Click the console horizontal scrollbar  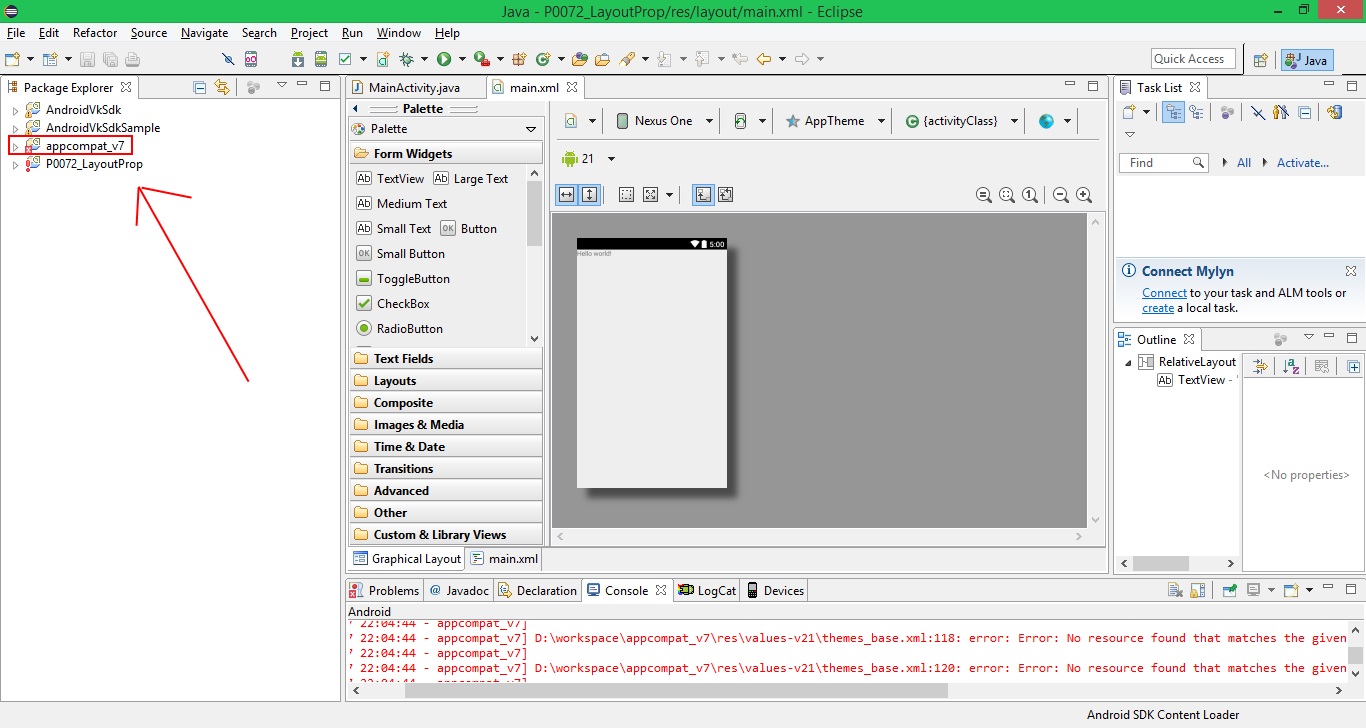pyautogui.click(x=675, y=691)
